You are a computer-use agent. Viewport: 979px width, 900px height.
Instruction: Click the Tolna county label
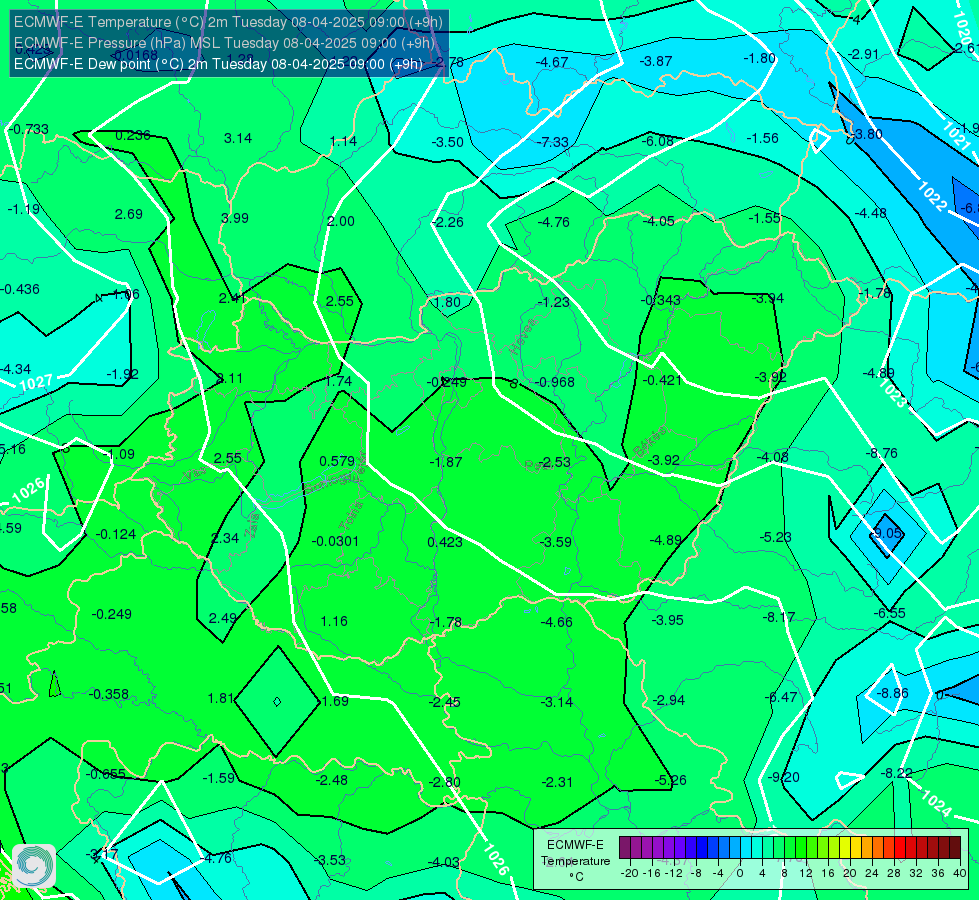click(351, 515)
